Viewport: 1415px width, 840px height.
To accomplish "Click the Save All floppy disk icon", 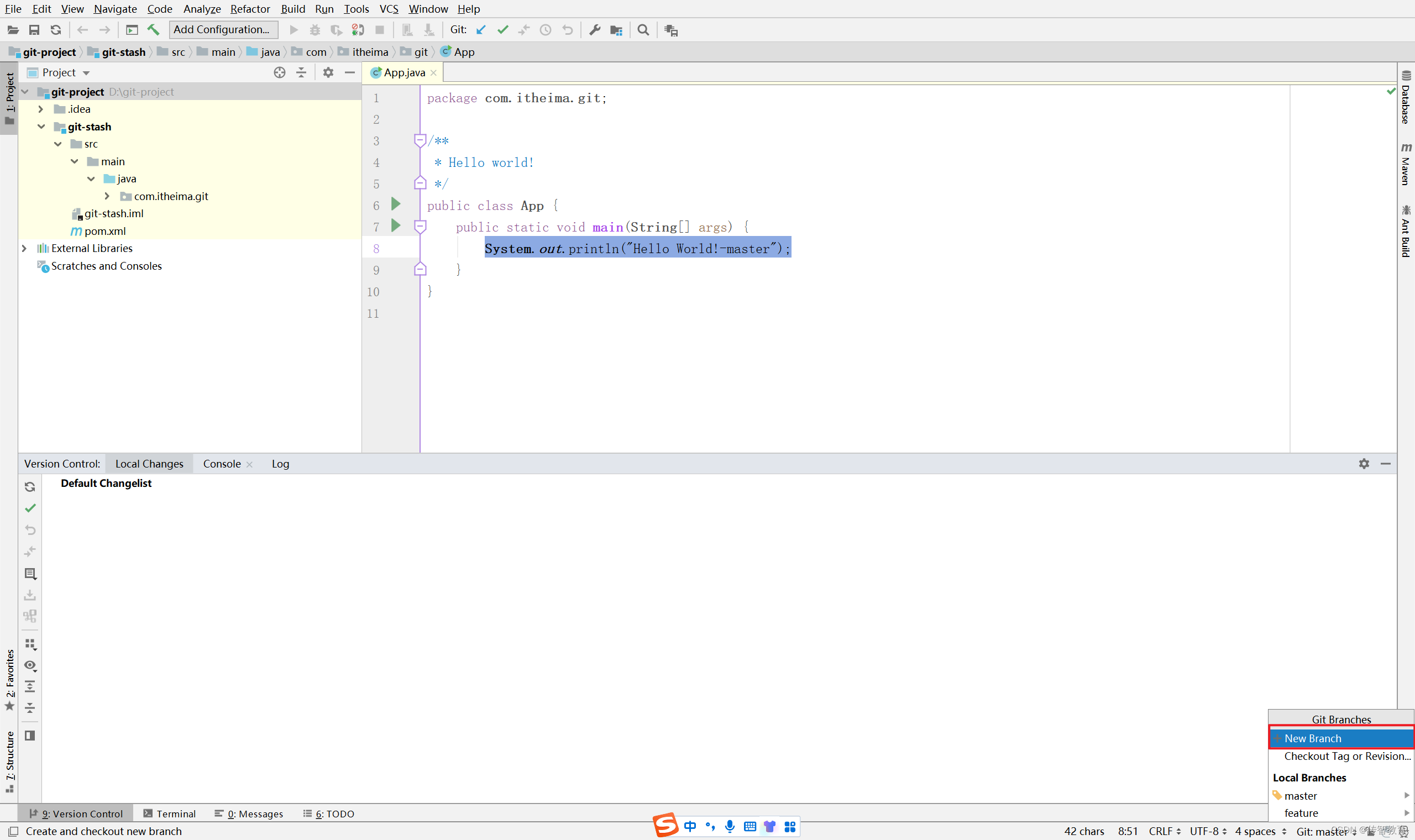I will (x=34, y=30).
